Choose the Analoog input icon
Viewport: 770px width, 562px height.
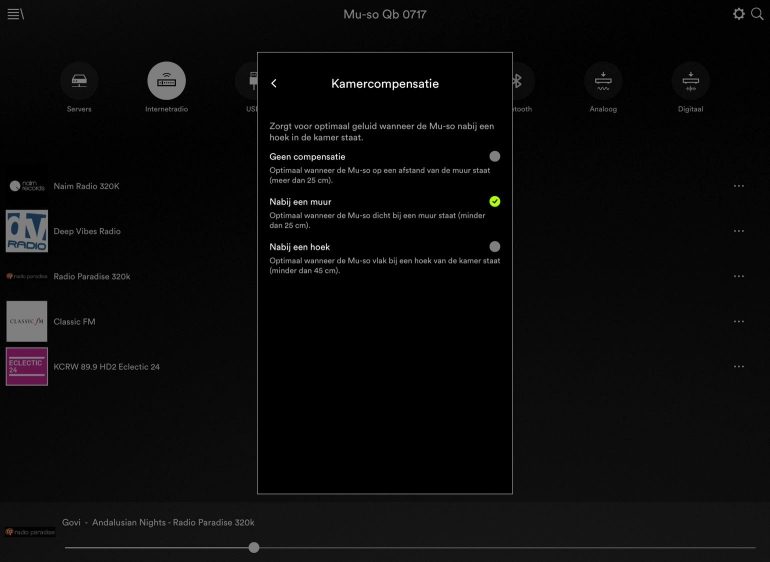click(603, 81)
